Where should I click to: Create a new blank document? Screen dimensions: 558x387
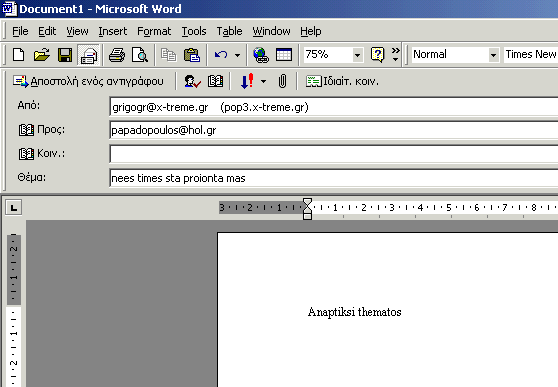[x=19, y=55]
